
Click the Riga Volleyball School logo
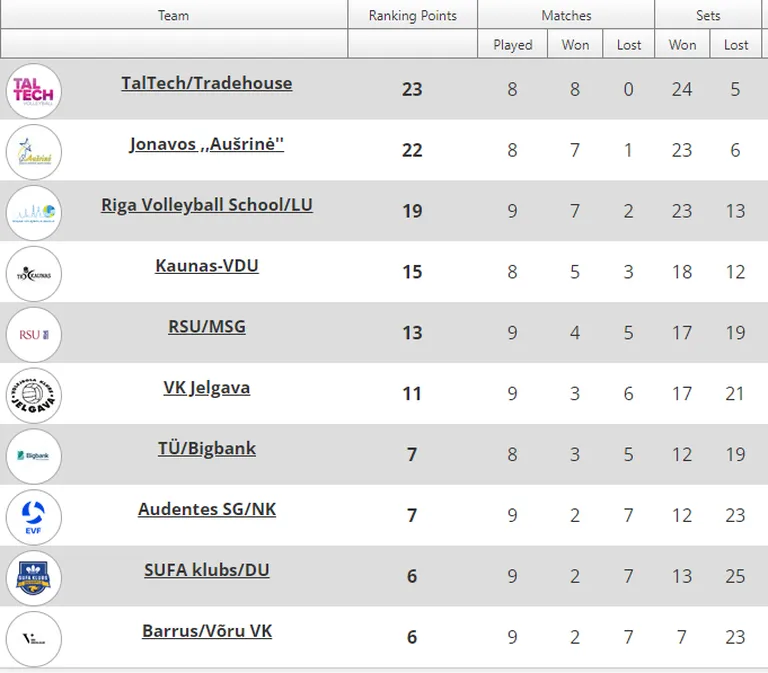tap(34, 213)
